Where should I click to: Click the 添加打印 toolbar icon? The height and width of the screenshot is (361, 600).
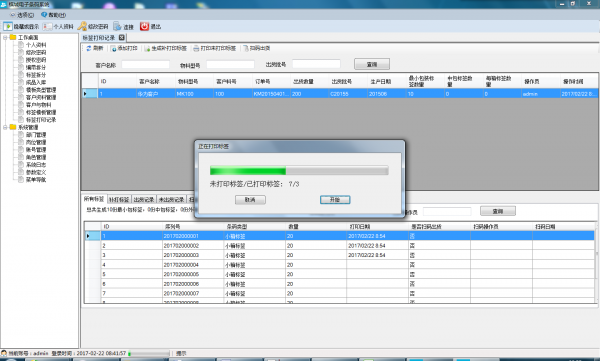click(114, 49)
